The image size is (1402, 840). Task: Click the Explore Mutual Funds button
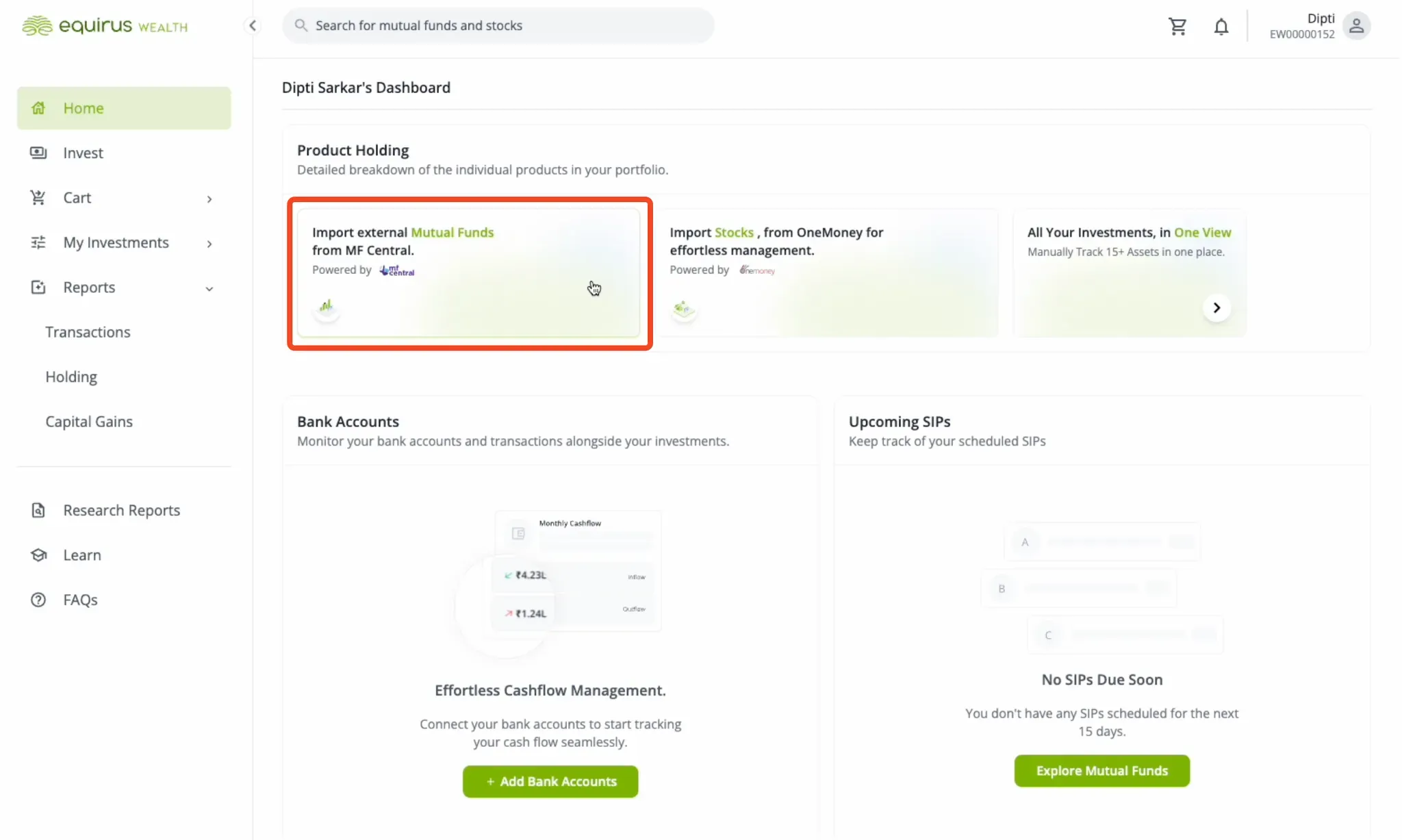[x=1101, y=771]
